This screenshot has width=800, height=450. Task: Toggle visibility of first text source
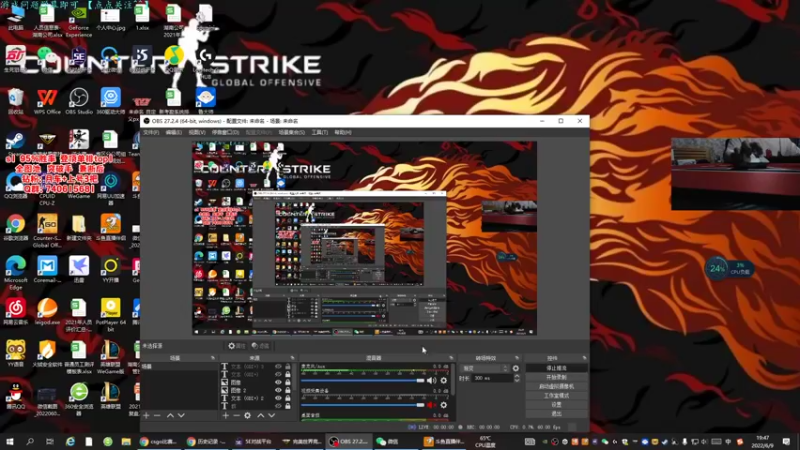coord(278,366)
